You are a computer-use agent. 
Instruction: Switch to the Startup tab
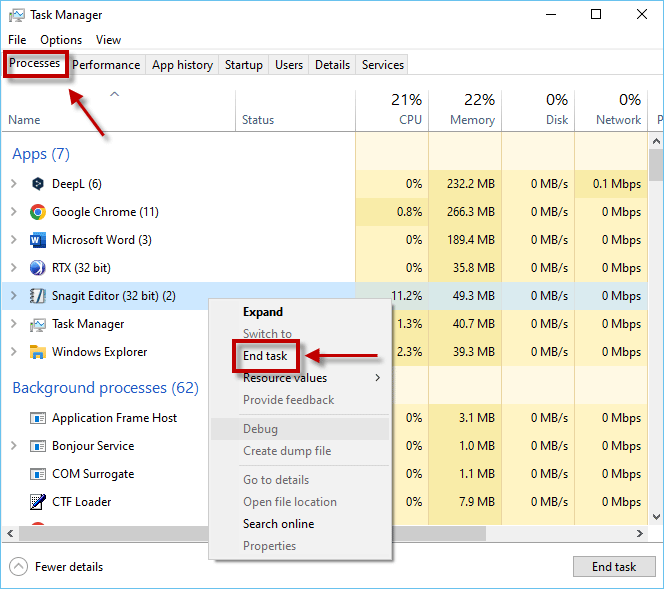tap(243, 65)
